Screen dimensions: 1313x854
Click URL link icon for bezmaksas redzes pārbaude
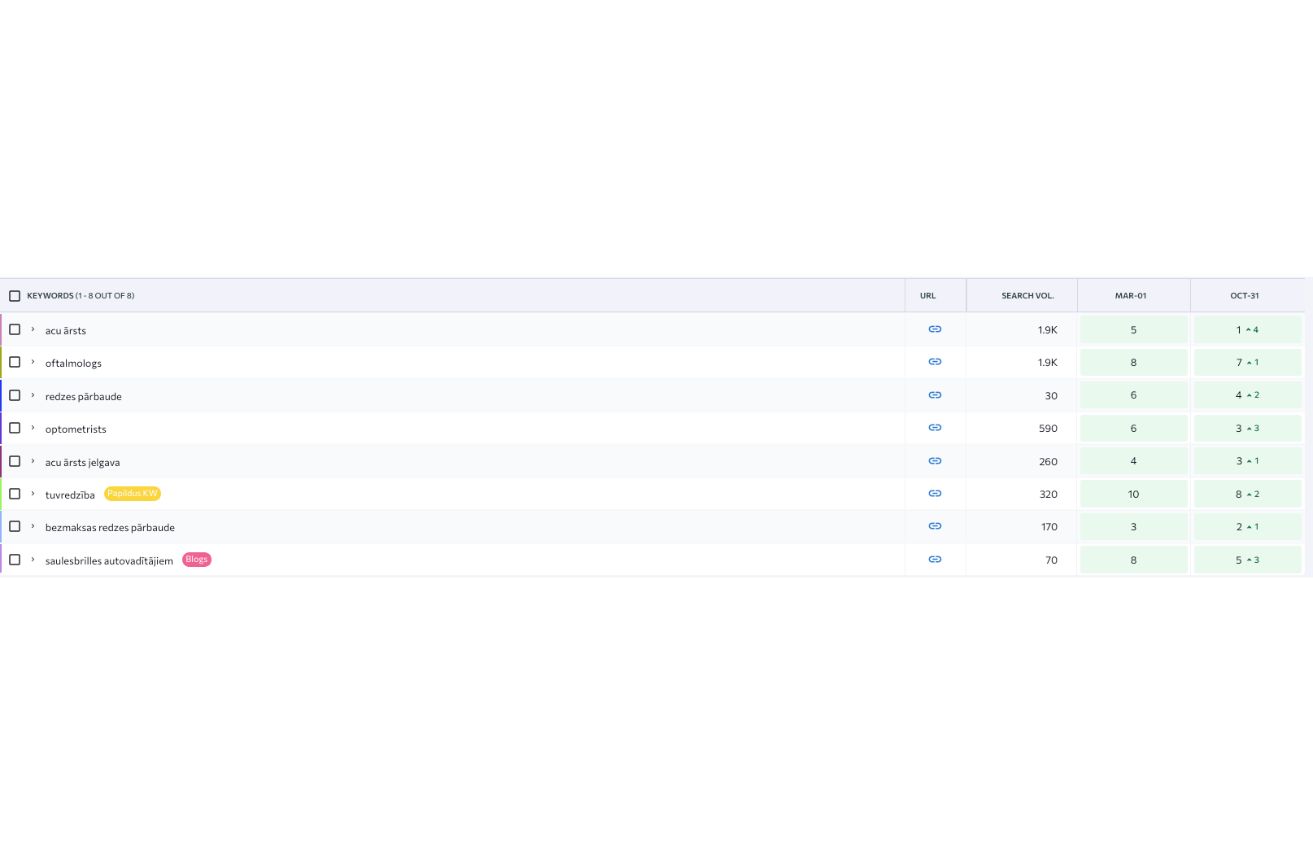click(935, 526)
